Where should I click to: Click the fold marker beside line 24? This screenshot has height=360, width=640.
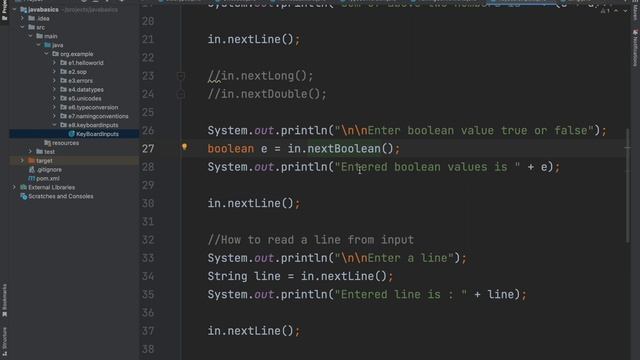pos(181,94)
